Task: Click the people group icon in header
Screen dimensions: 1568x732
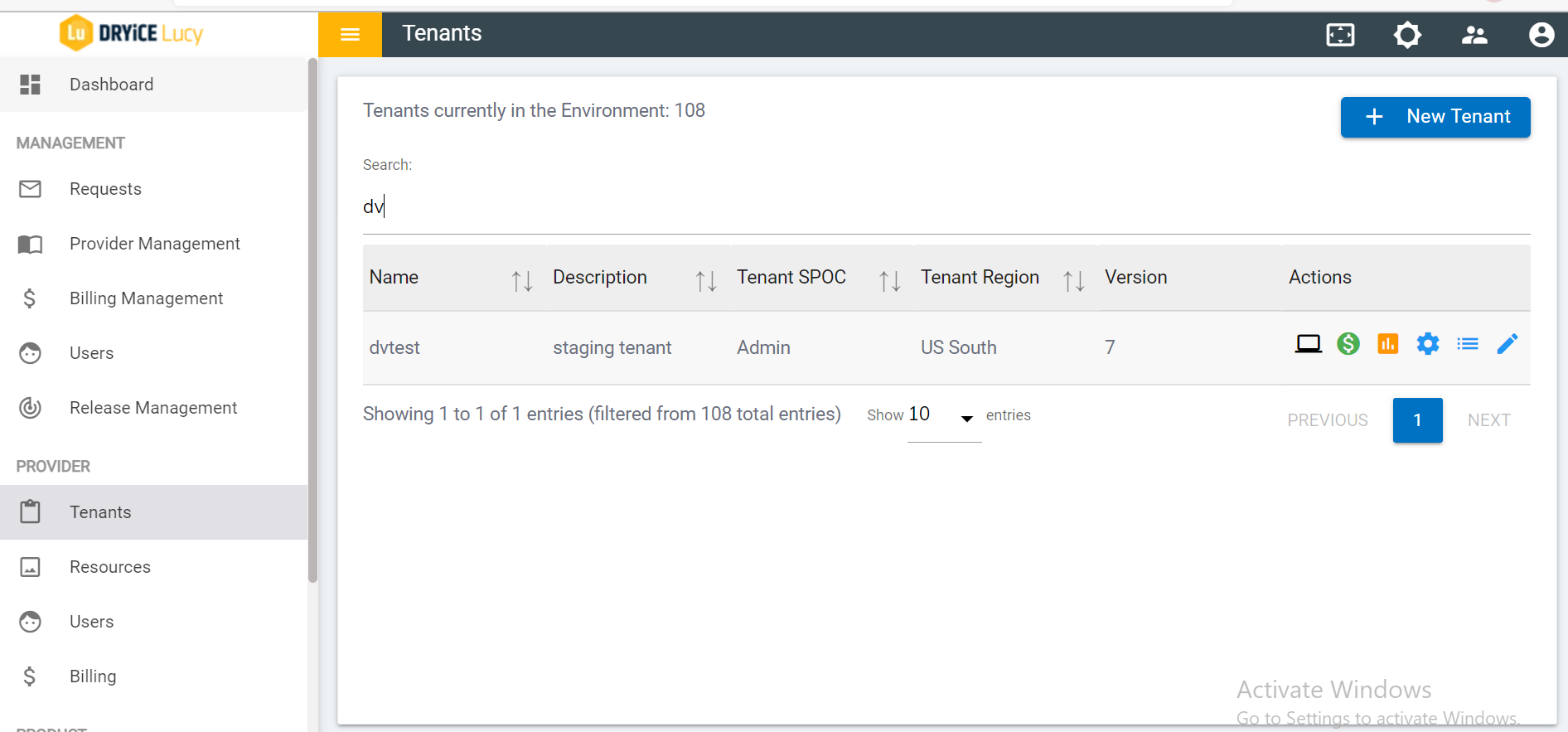Action: click(x=1474, y=35)
